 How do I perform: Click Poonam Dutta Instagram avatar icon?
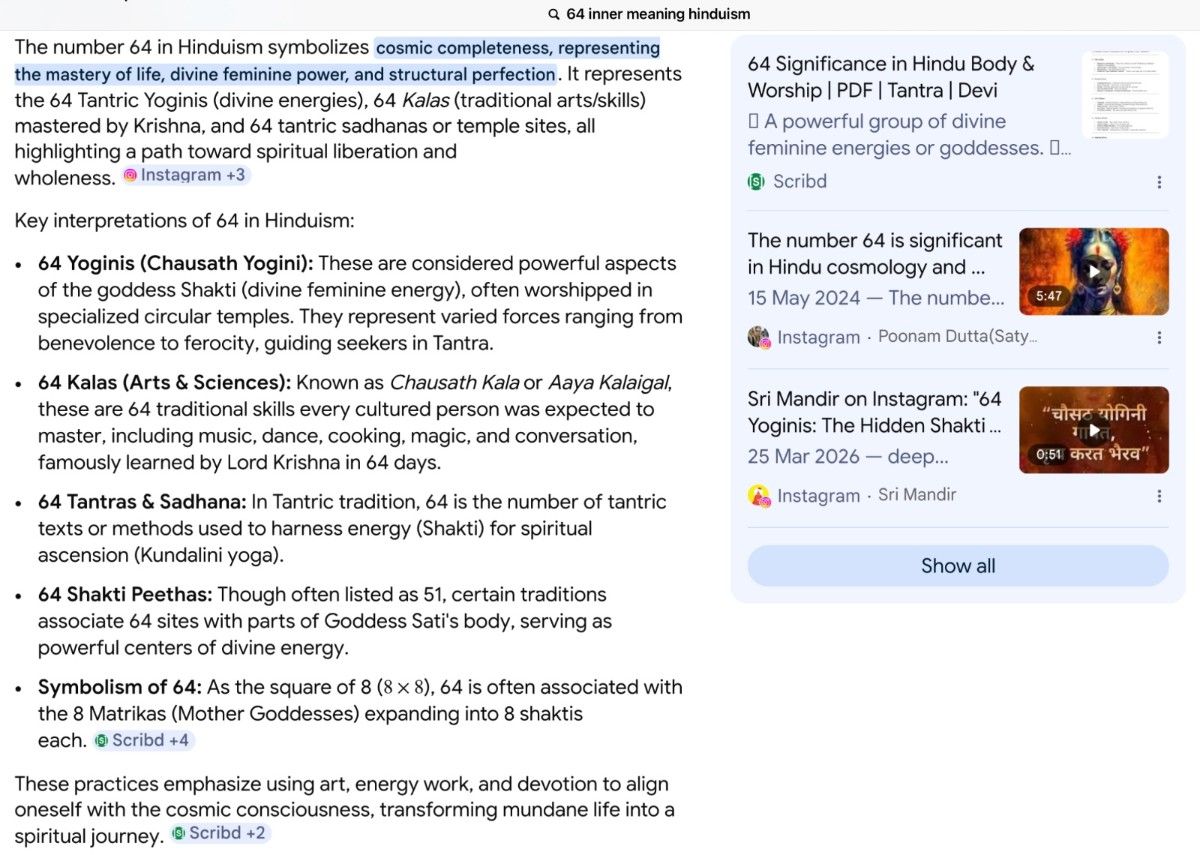click(758, 337)
